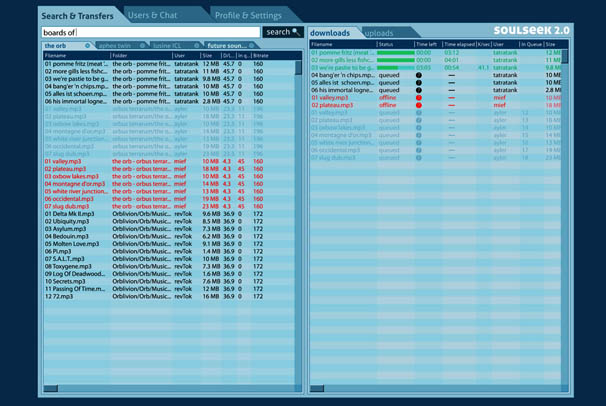The width and height of the screenshot is (606, 406).
Task: Close the 'aphex twin' search tab
Action: tap(143, 45)
